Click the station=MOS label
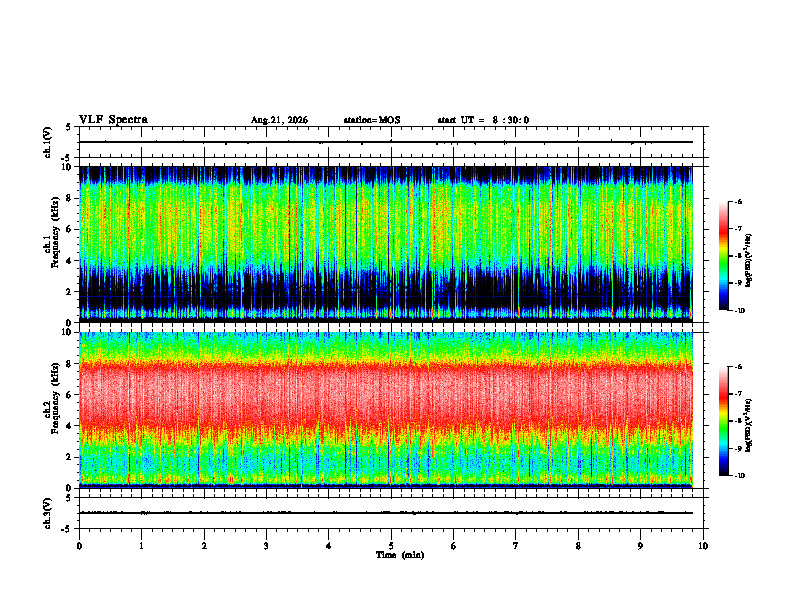Viewport: 792px width, 612px height. (372, 120)
